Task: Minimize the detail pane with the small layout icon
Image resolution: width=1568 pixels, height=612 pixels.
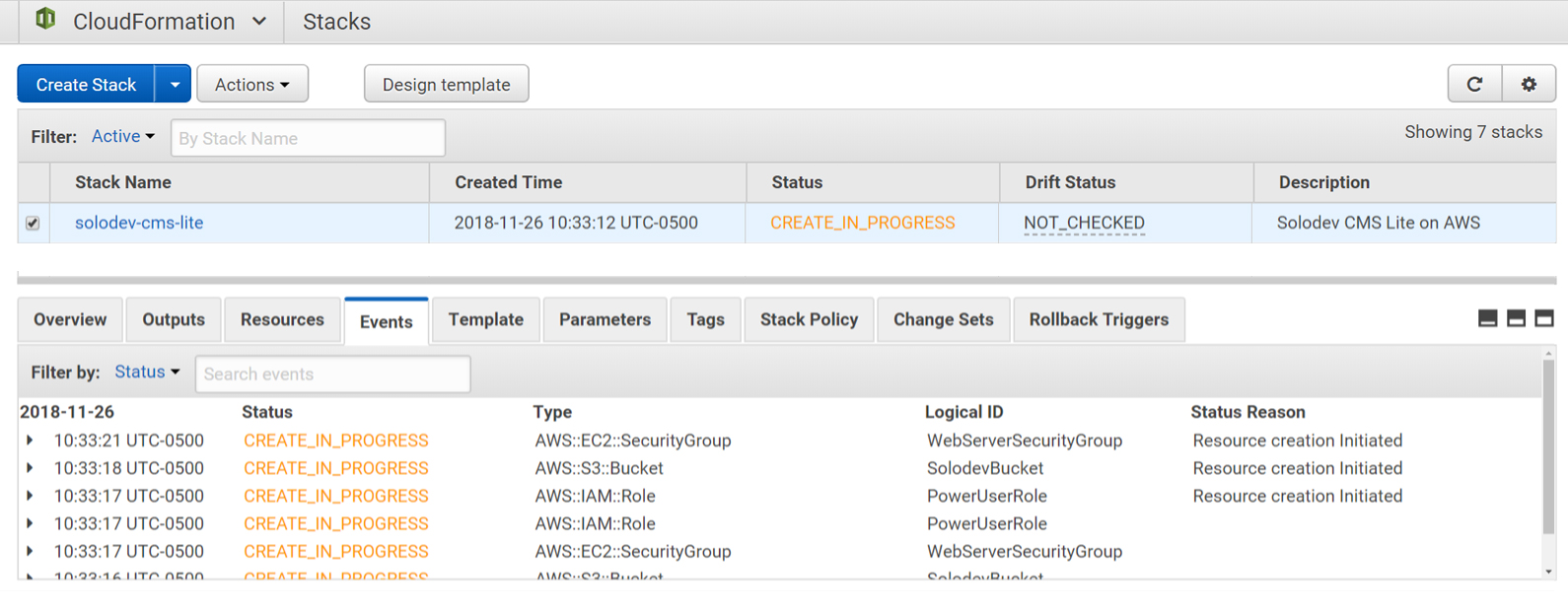Action: click(1488, 318)
